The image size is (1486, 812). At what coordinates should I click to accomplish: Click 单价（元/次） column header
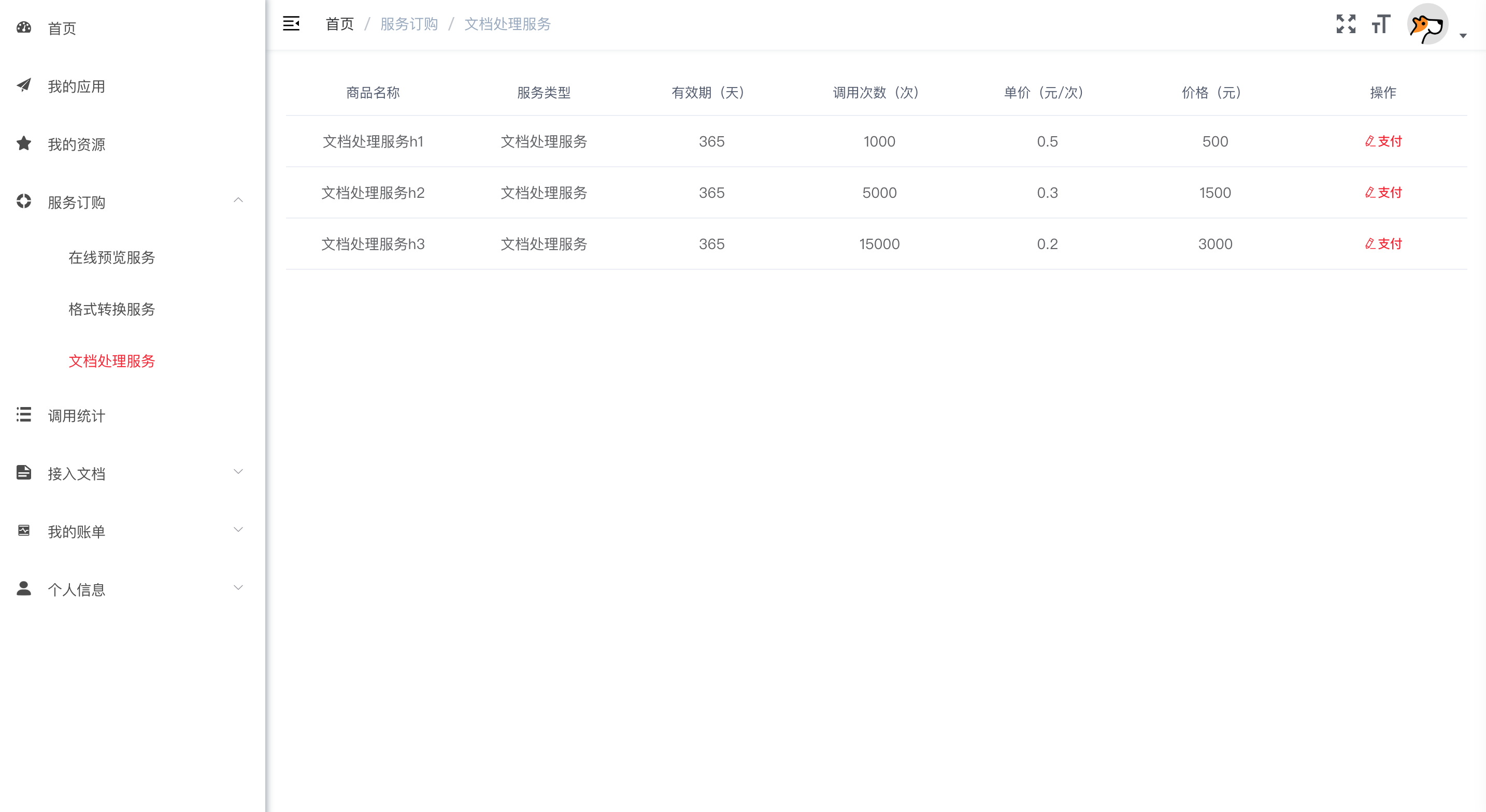click(1047, 92)
